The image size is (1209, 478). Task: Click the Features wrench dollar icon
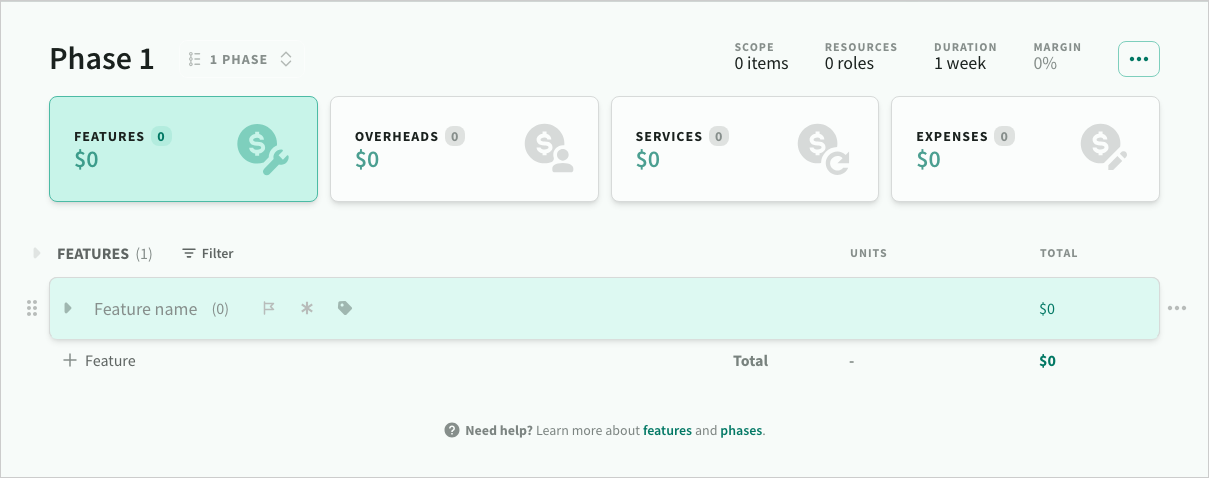point(263,149)
